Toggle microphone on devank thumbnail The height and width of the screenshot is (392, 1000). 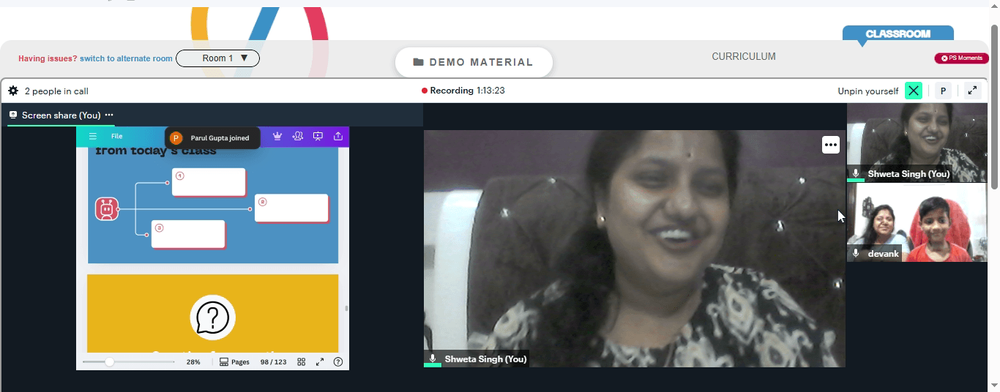pos(855,254)
